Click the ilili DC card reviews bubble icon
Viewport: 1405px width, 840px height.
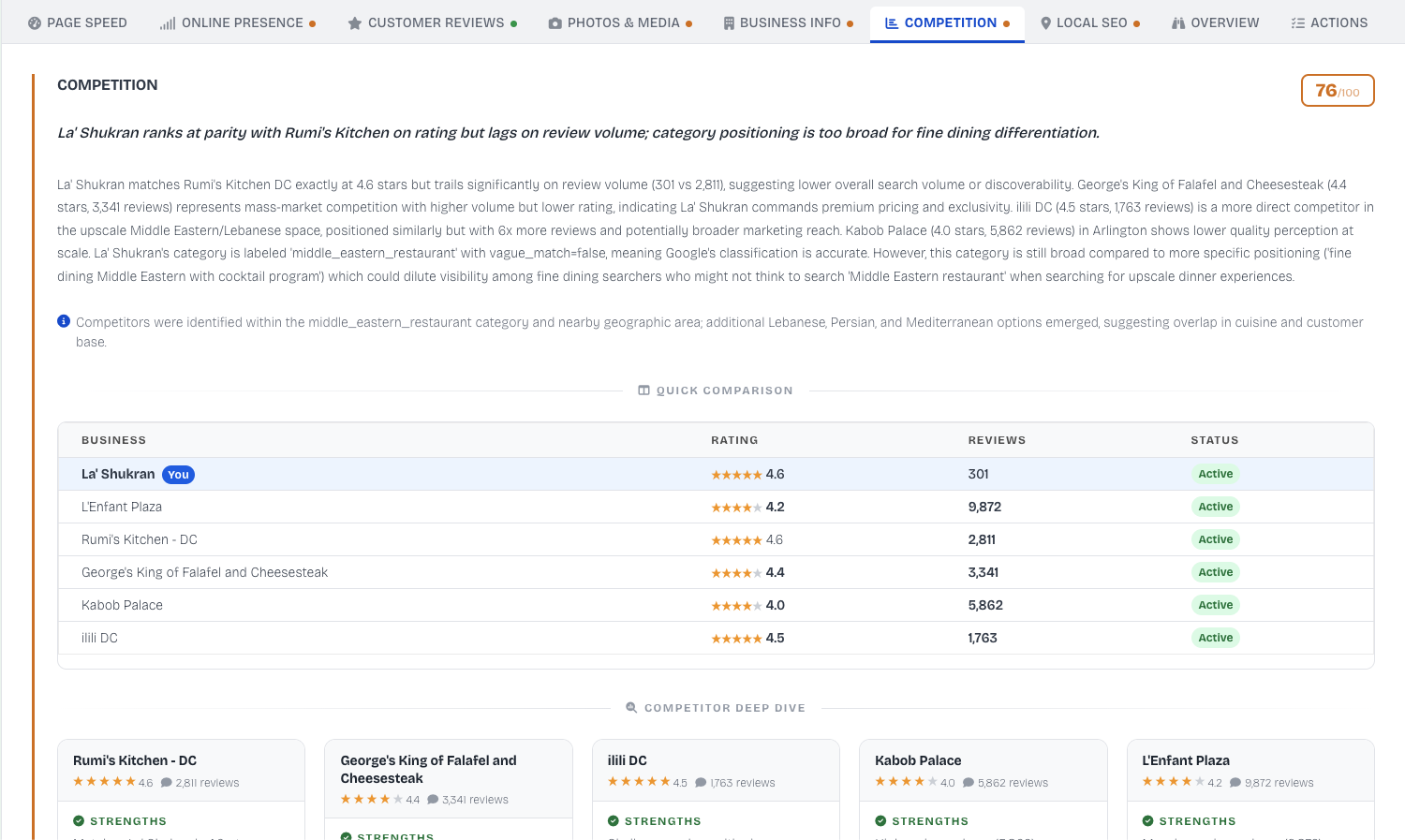click(701, 783)
